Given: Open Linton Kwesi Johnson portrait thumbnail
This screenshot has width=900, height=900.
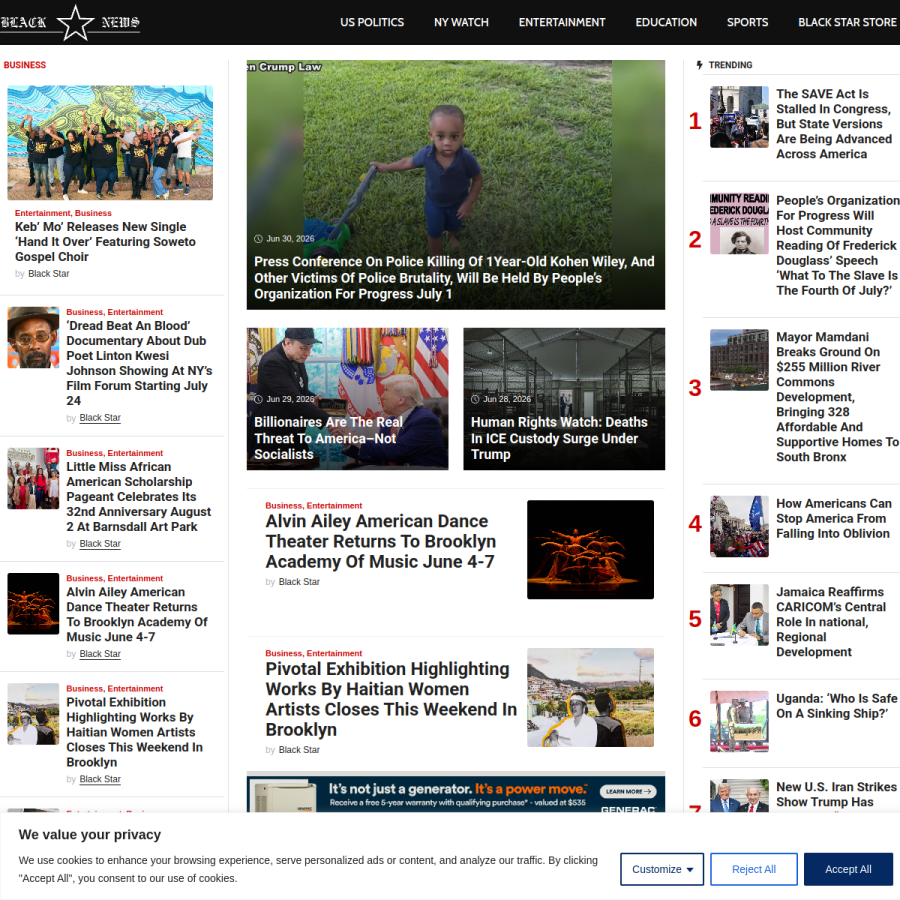Looking at the screenshot, I should (33, 338).
